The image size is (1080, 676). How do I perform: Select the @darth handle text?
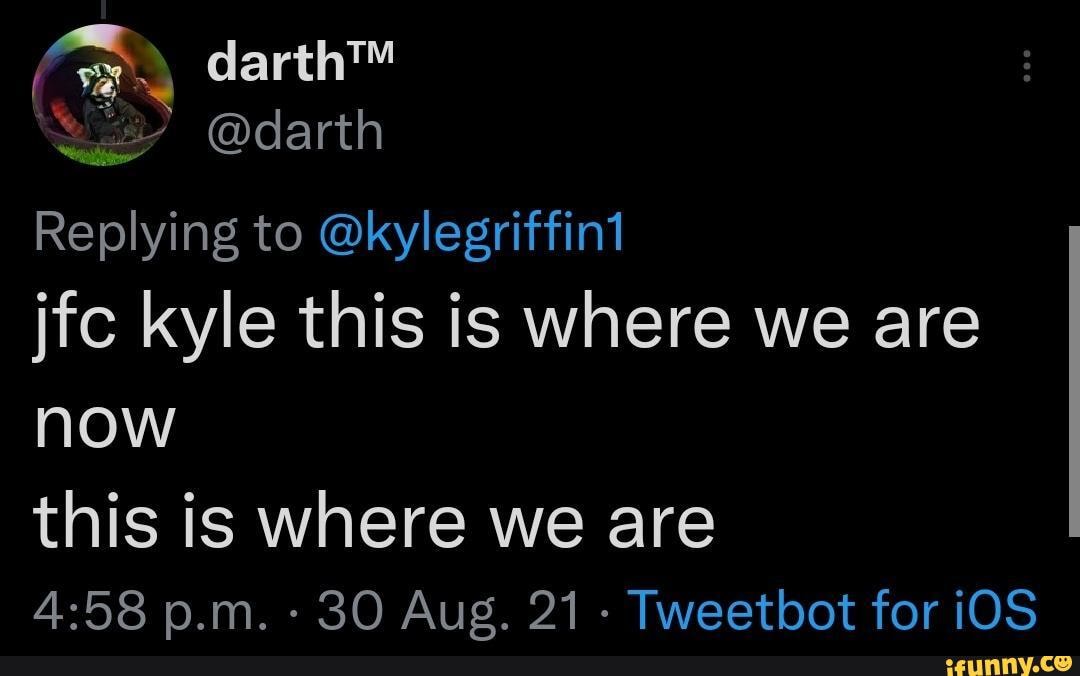(294, 130)
